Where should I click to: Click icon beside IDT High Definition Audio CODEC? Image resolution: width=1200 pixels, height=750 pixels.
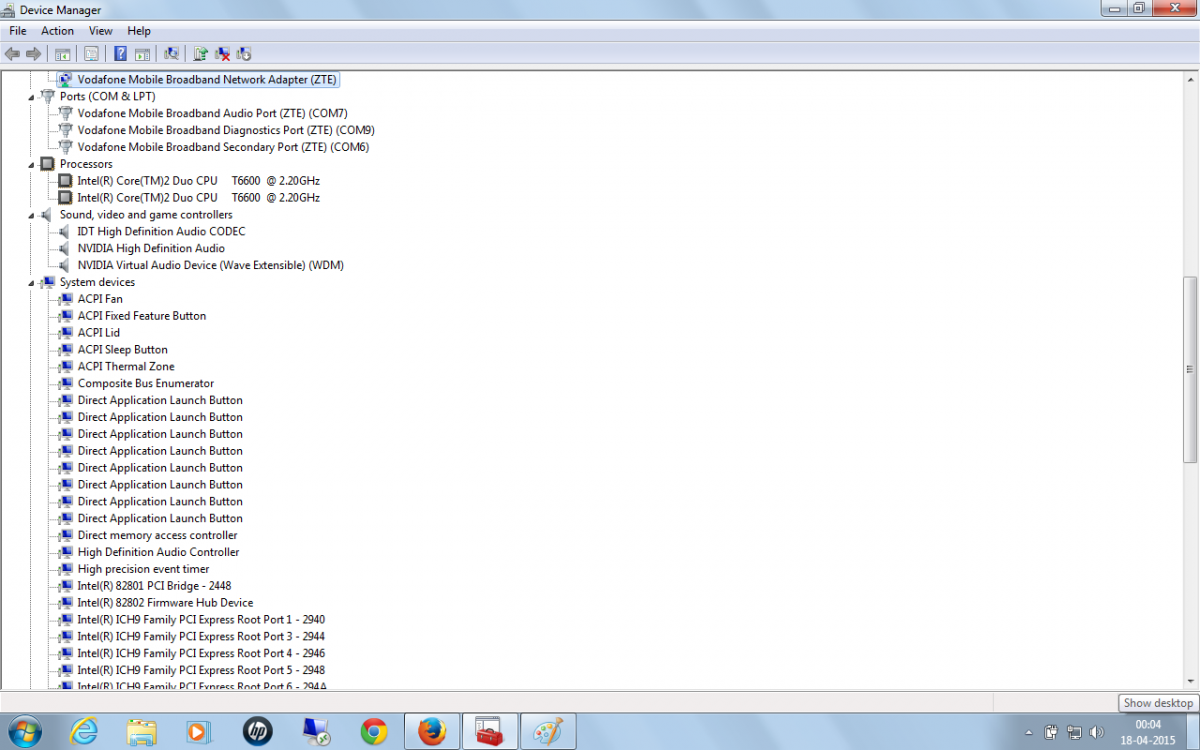(x=65, y=231)
